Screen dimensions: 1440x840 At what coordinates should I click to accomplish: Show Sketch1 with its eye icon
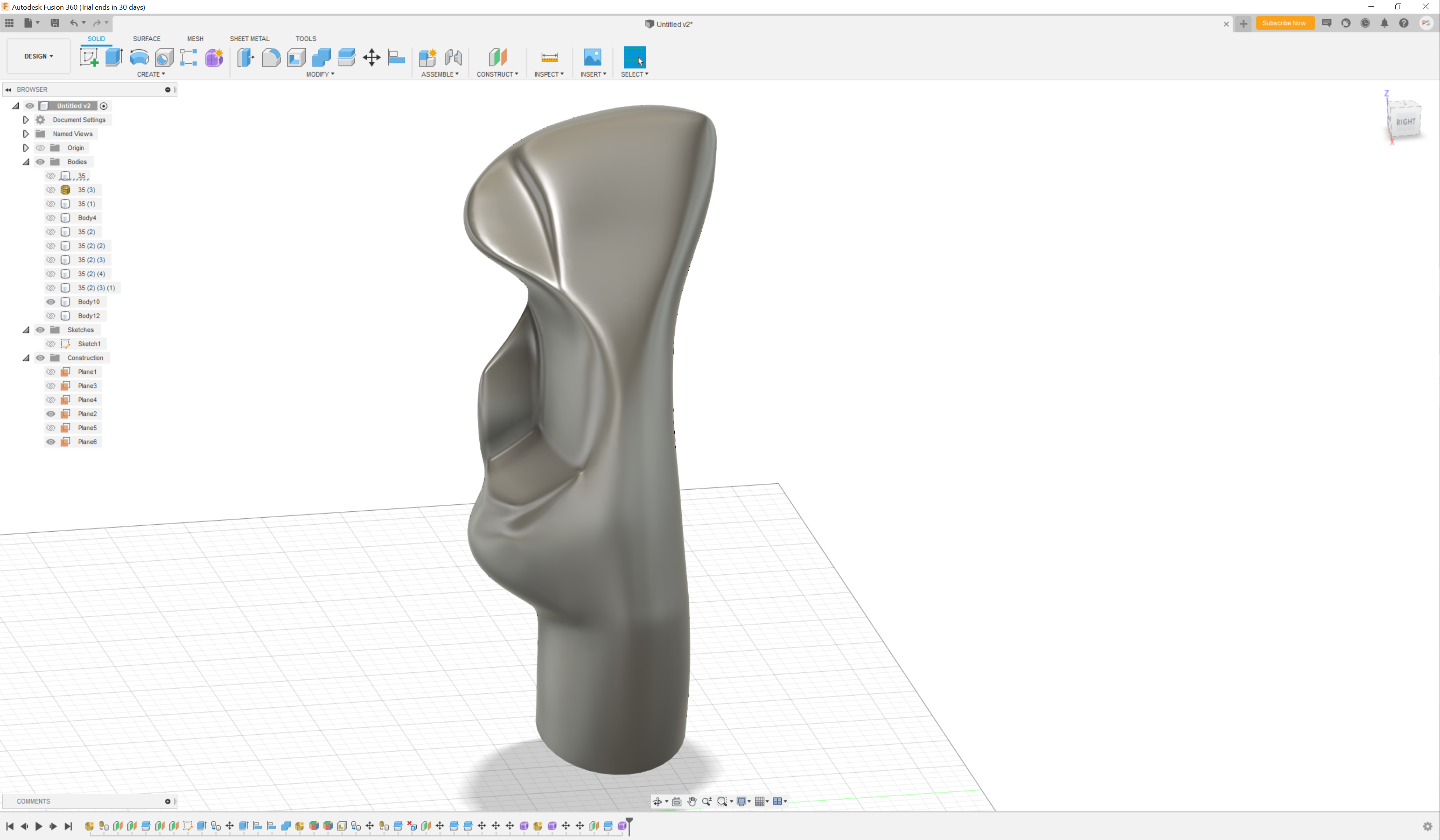pyautogui.click(x=51, y=344)
